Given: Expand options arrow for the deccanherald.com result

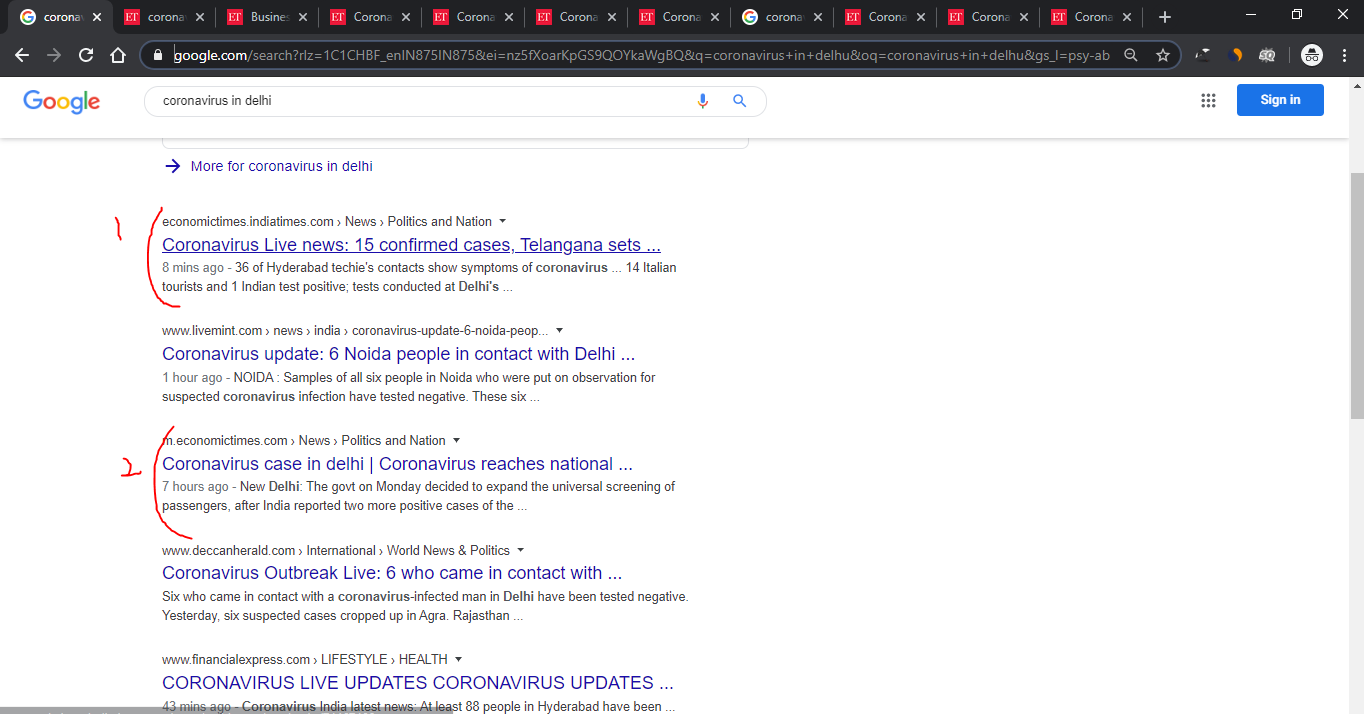Looking at the screenshot, I should pyautogui.click(x=521, y=551).
